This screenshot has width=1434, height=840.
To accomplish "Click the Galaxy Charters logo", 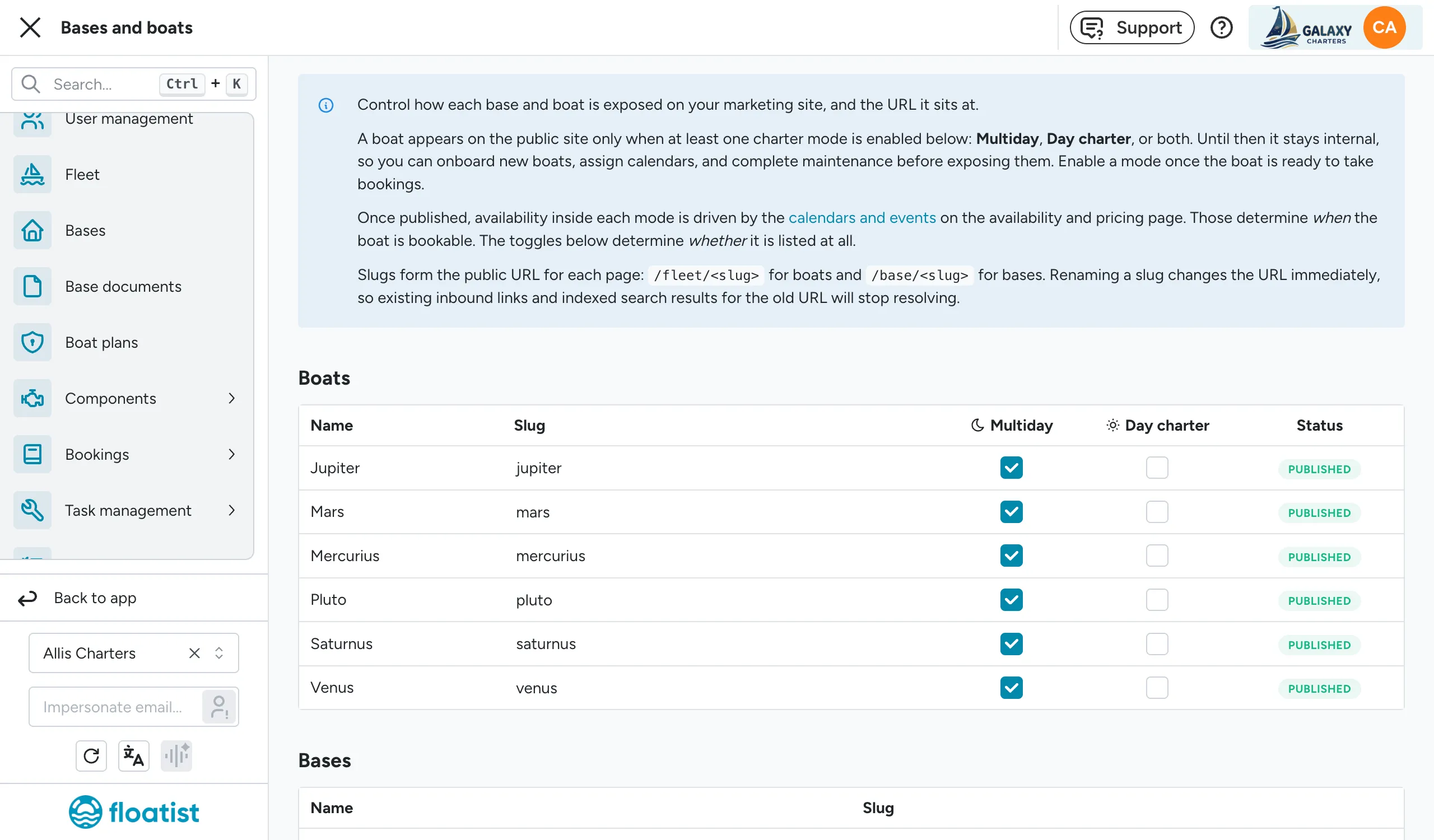I will click(1305, 27).
